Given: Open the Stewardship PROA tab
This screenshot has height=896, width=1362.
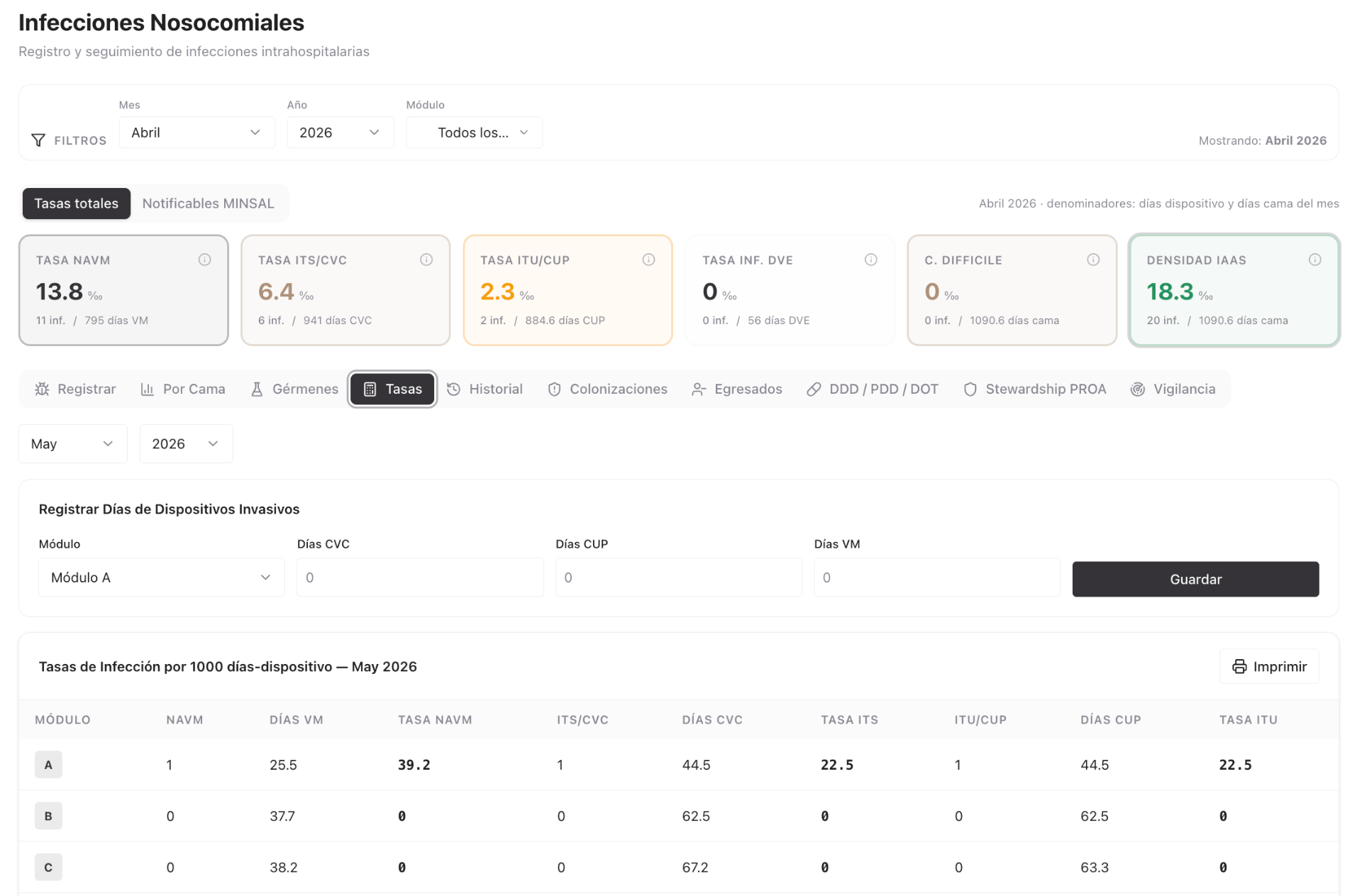Looking at the screenshot, I should click(1035, 389).
